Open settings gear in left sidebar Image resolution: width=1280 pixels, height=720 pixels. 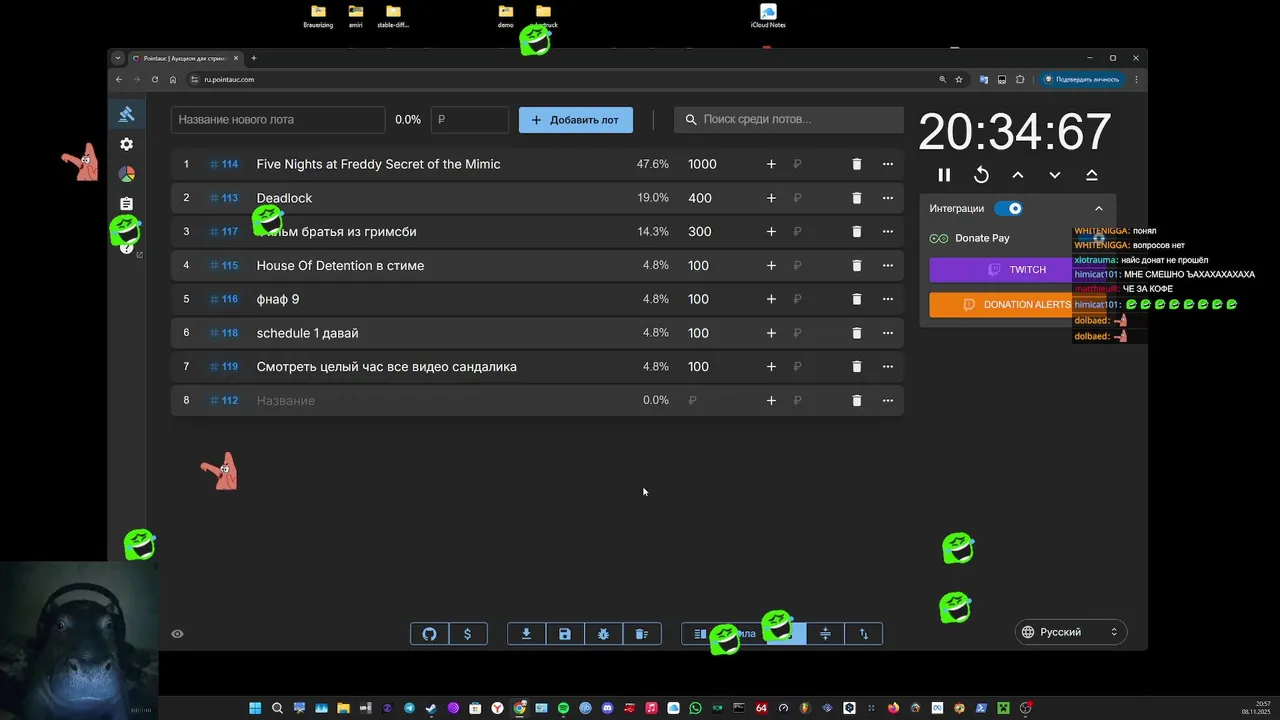[x=127, y=144]
